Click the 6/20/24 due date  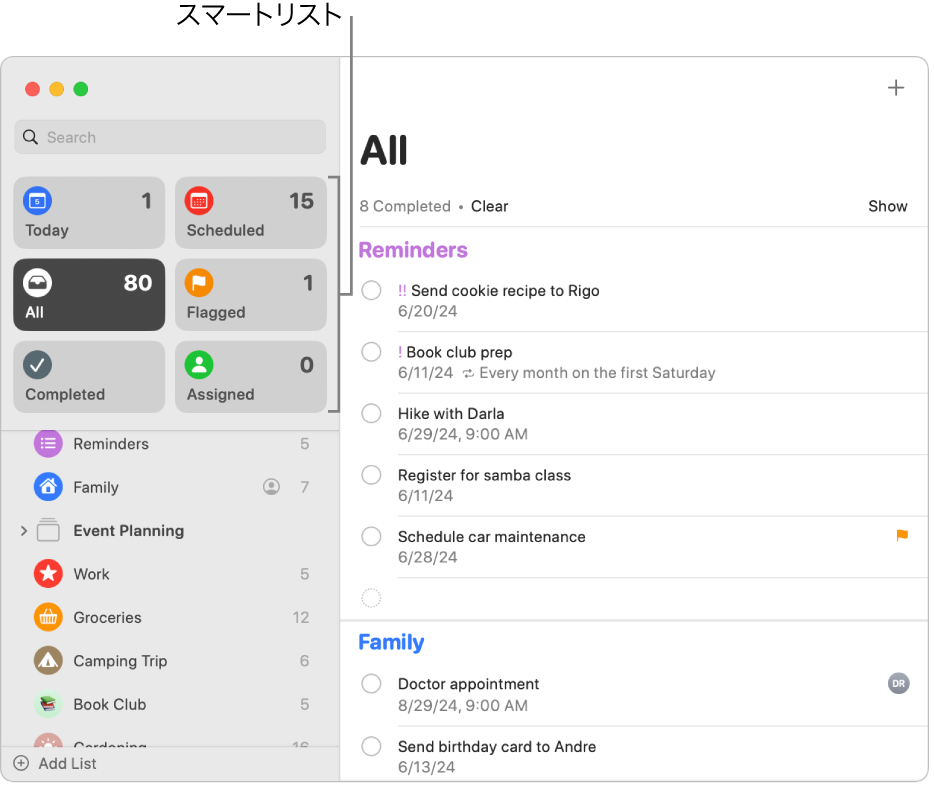point(428,311)
